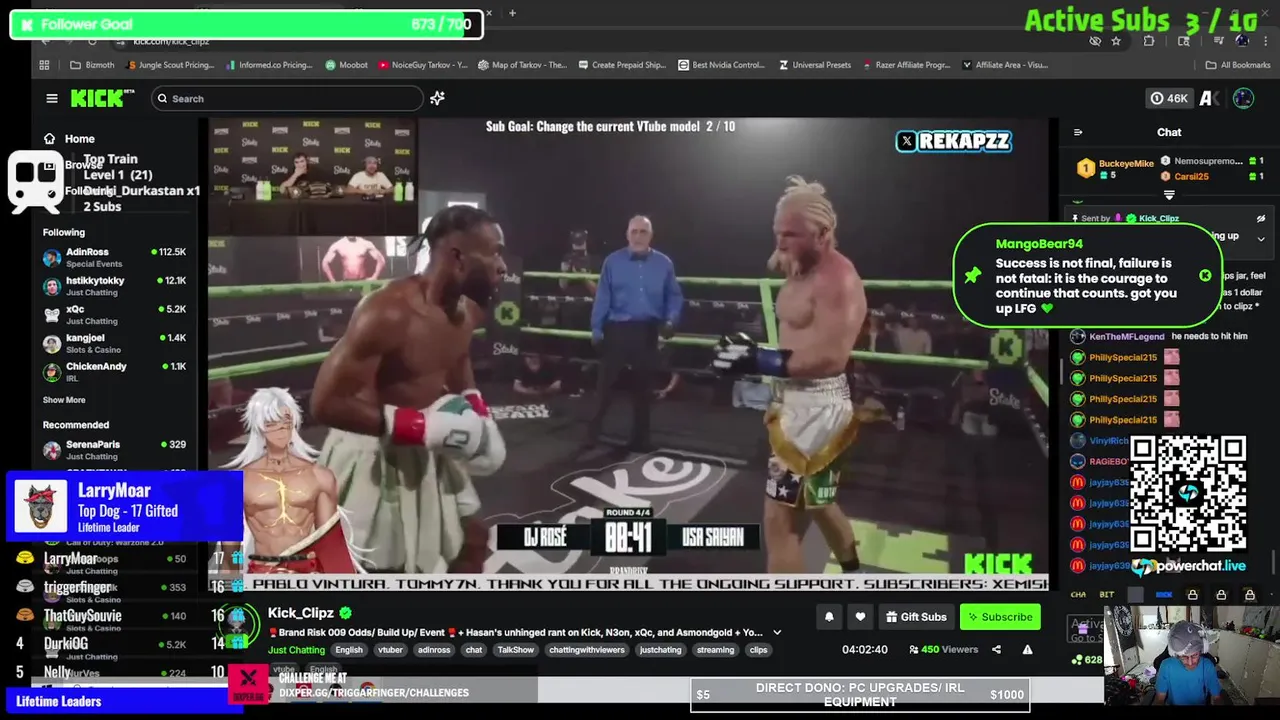Collapse the chat panel arrow icon
This screenshot has width=1280, height=720.
point(1077,132)
